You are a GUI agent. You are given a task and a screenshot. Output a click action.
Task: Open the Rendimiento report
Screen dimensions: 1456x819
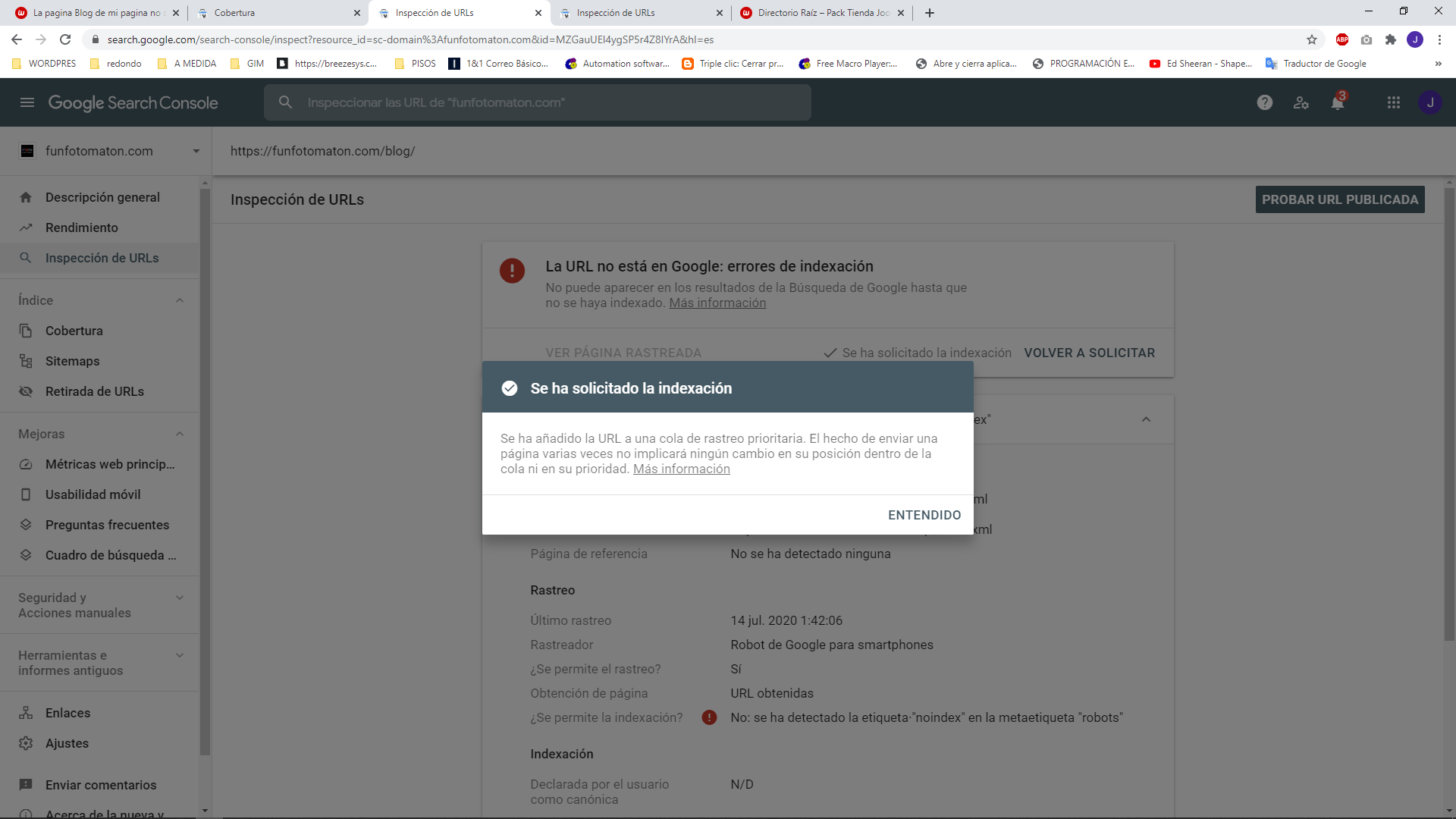pos(100,227)
